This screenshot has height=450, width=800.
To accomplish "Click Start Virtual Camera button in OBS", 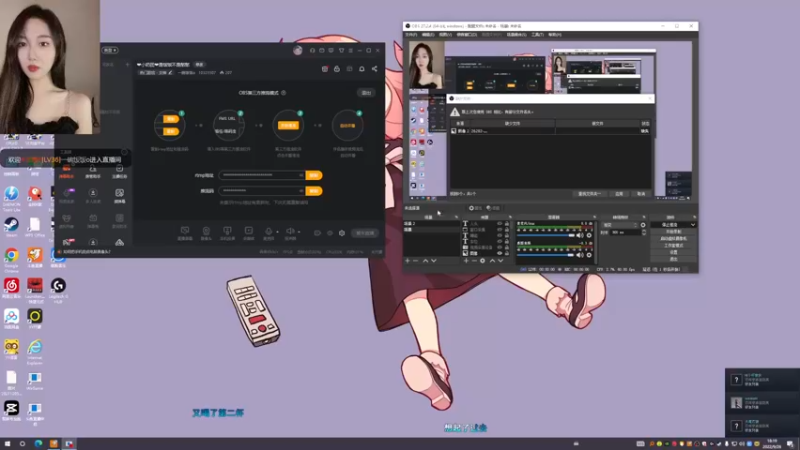I will tap(673, 239).
